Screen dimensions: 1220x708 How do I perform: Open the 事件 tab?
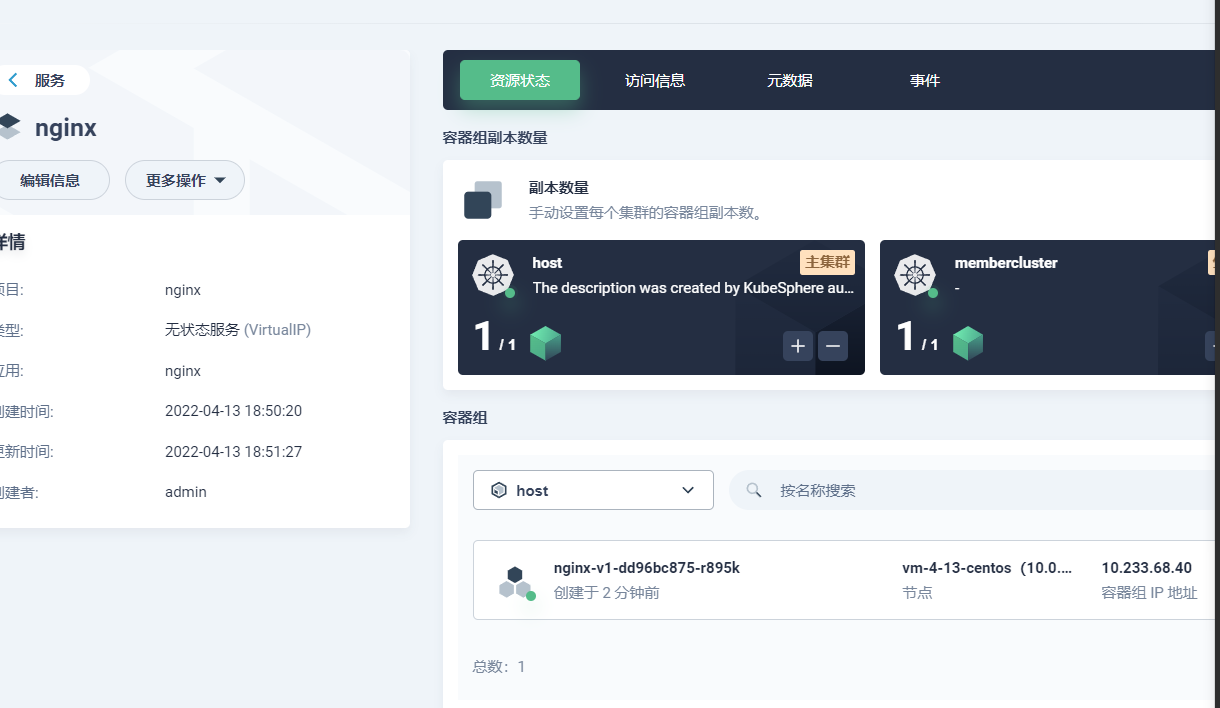925,80
